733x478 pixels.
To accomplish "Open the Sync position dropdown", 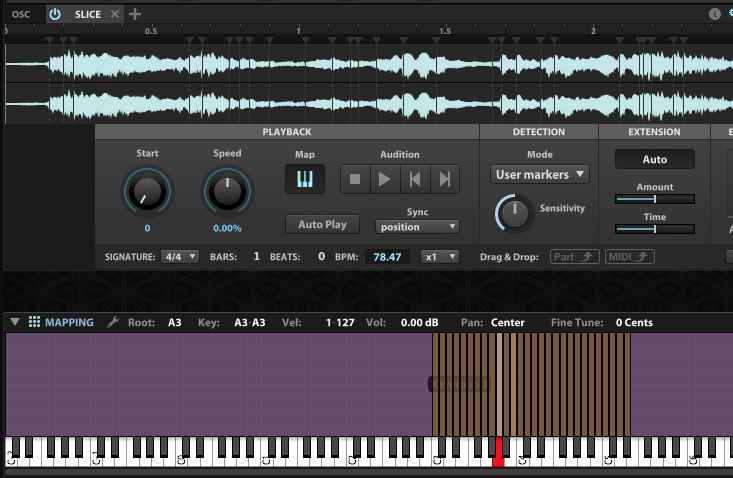I will tap(417, 227).
